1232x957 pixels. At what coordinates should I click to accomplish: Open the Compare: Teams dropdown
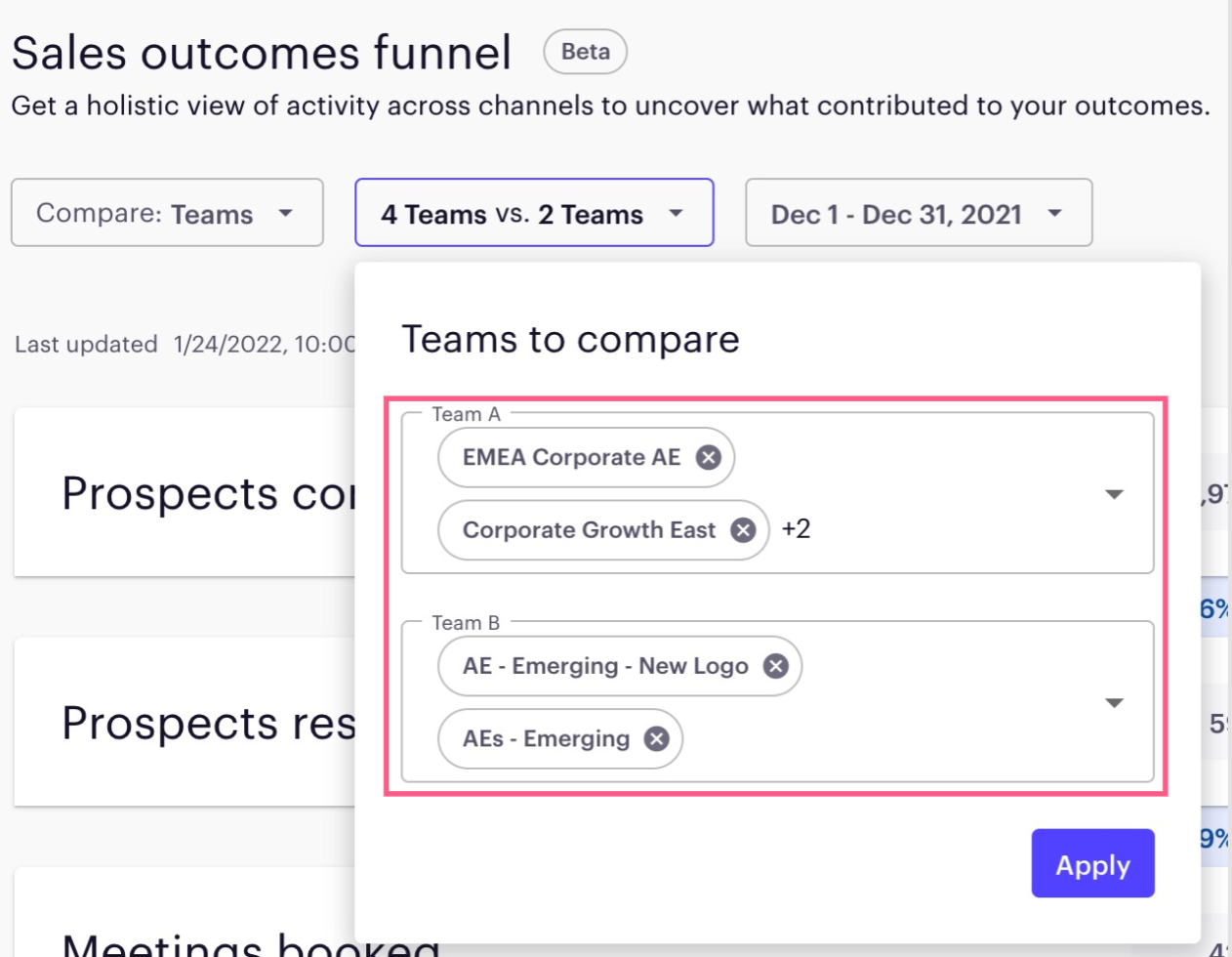[167, 213]
